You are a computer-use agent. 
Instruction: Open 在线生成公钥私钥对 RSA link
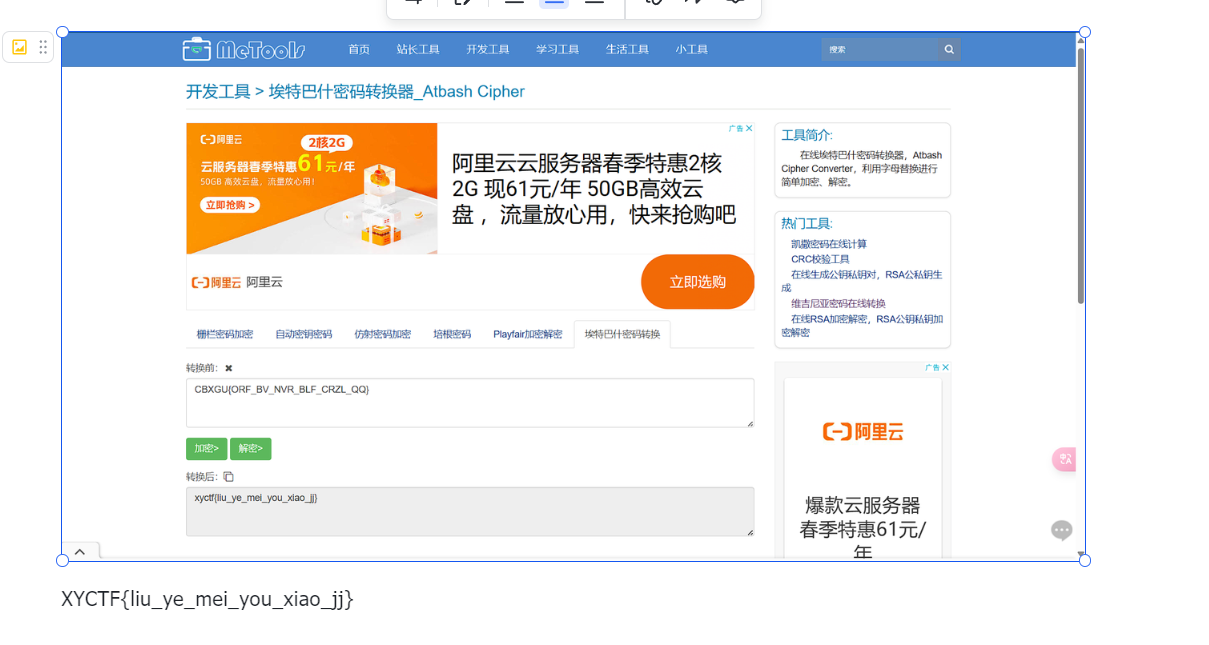[862, 280]
